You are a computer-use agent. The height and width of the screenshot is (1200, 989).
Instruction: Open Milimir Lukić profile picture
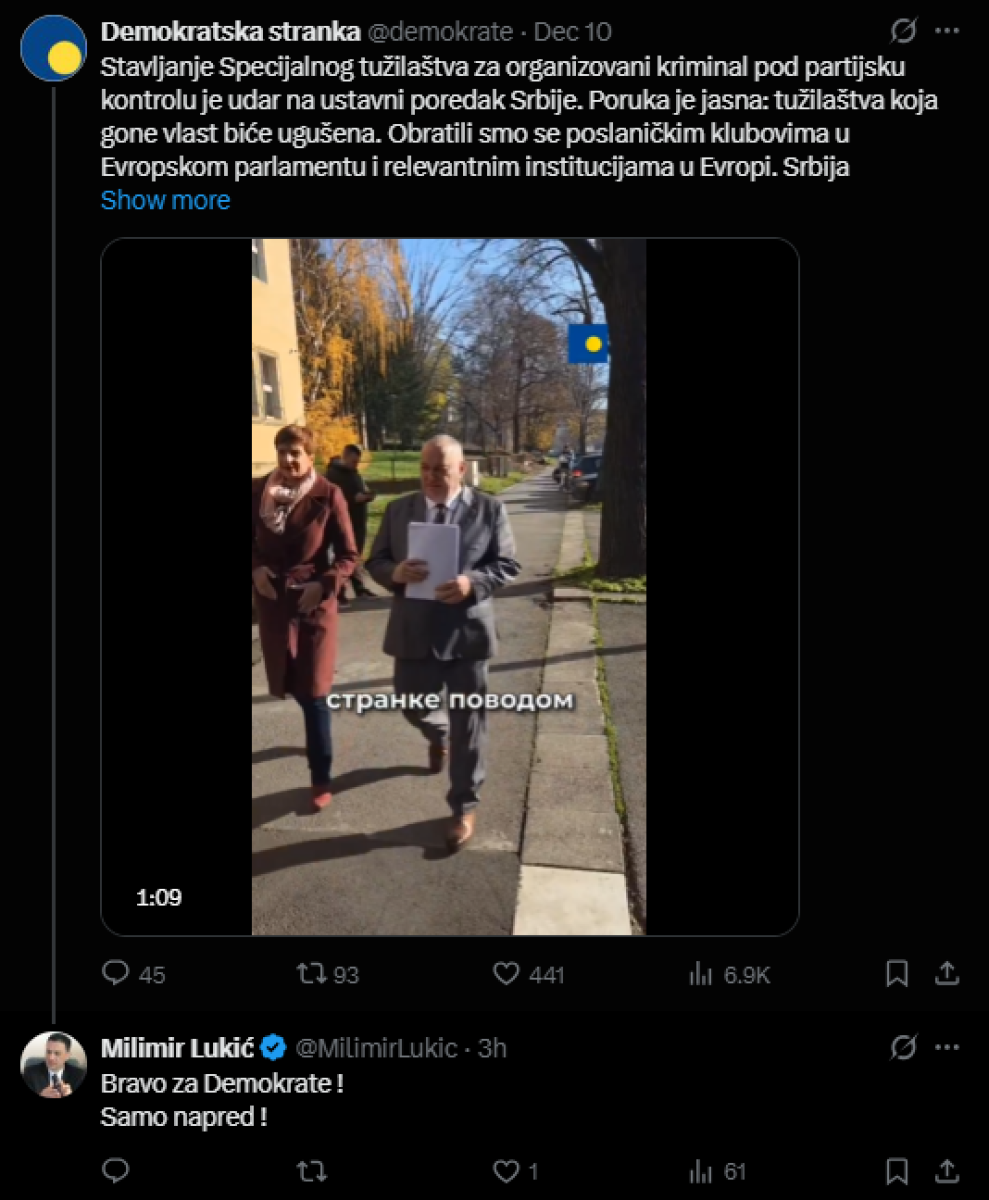click(53, 1064)
